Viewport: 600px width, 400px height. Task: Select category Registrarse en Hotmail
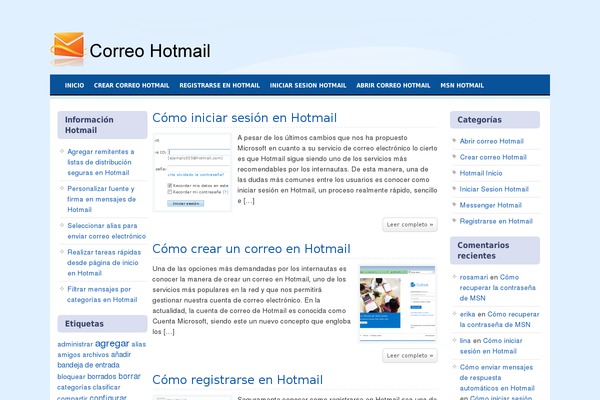[x=496, y=221]
